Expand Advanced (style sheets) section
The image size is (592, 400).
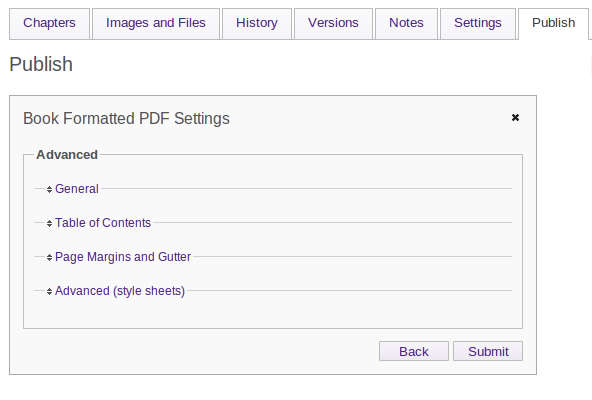tap(120, 291)
